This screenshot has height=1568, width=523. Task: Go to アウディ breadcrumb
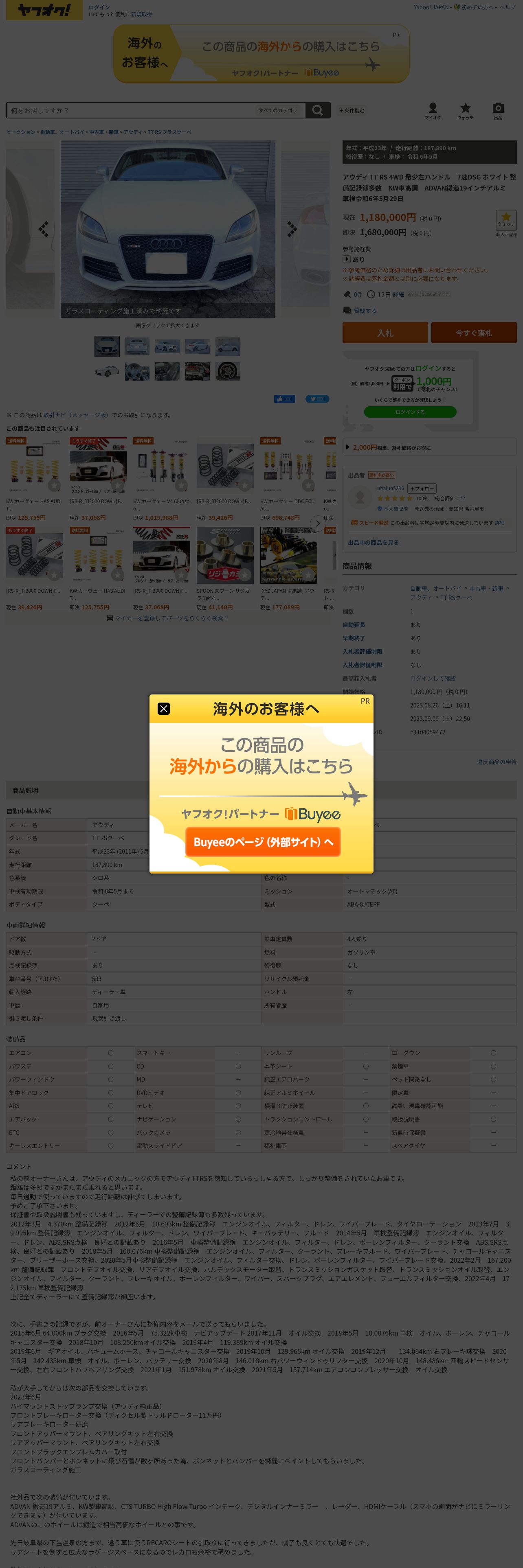pyautogui.click(x=133, y=132)
